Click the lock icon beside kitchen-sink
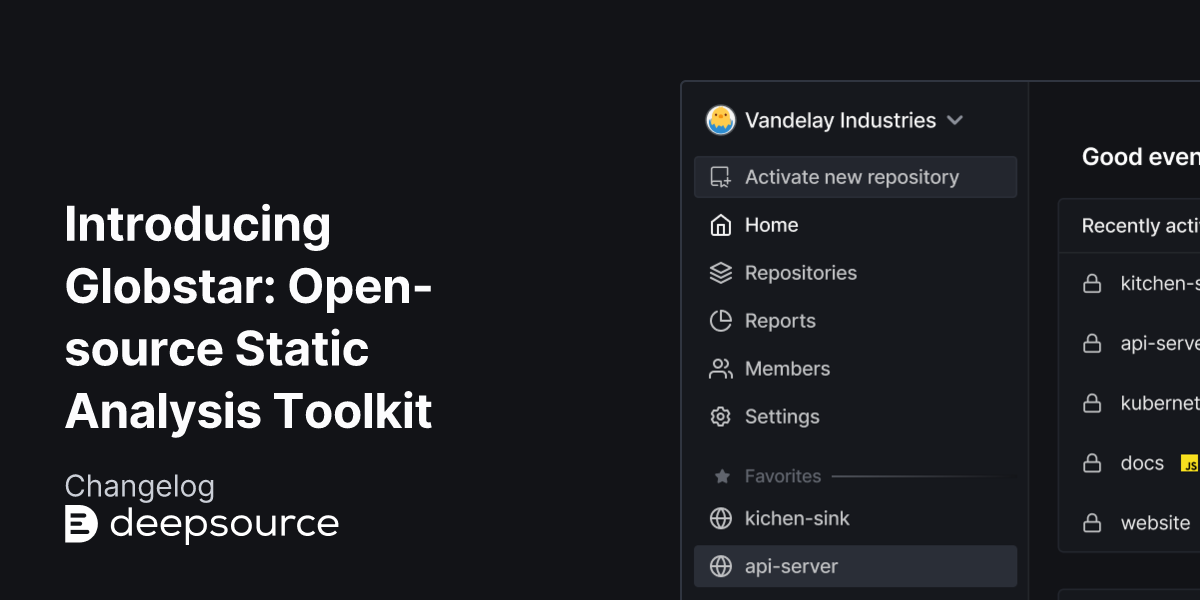The height and width of the screenshot is (600, 1200). pyautogui.click(x=1092, y=283)
